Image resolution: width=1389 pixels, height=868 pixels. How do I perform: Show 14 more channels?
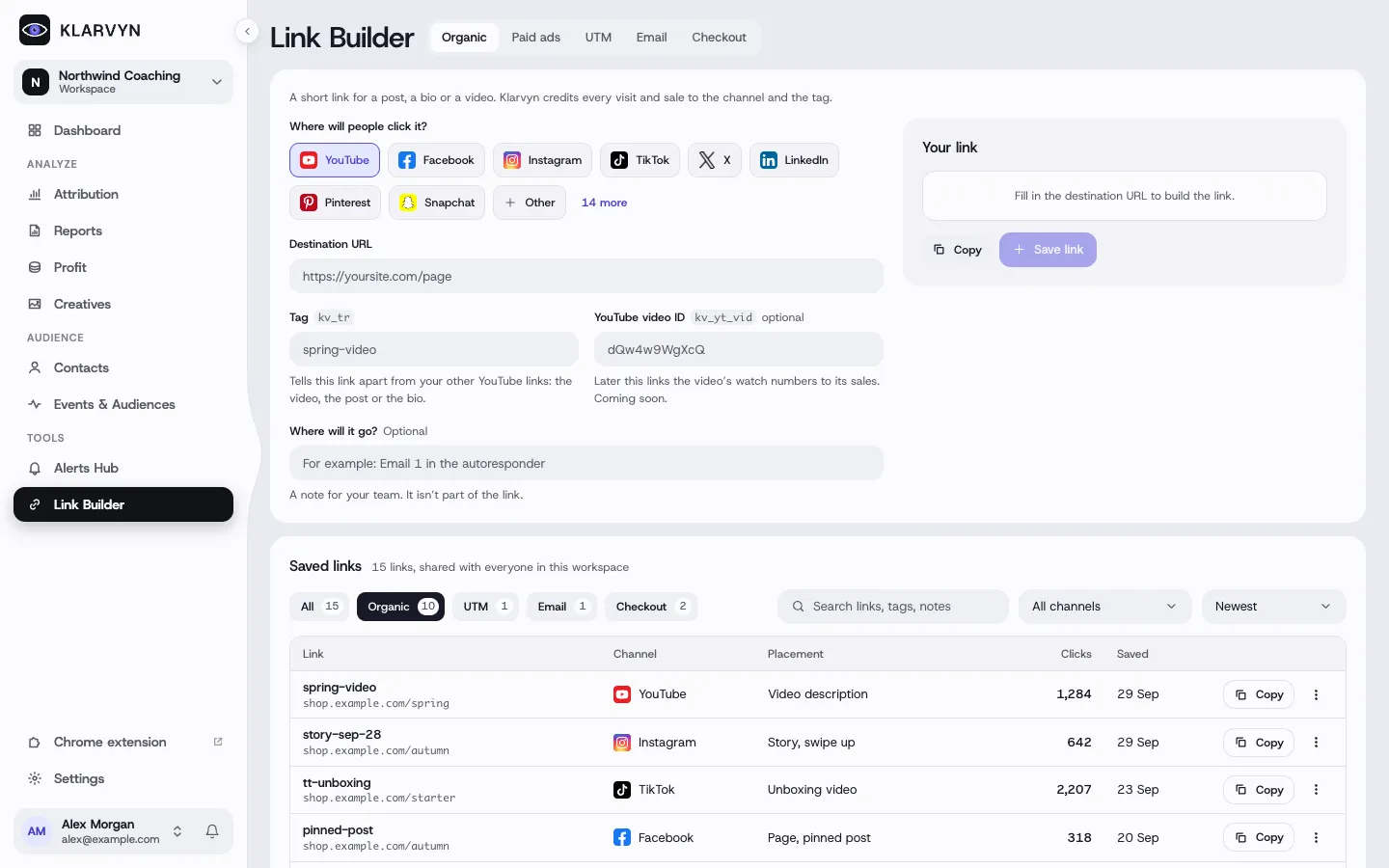(604, 203)
